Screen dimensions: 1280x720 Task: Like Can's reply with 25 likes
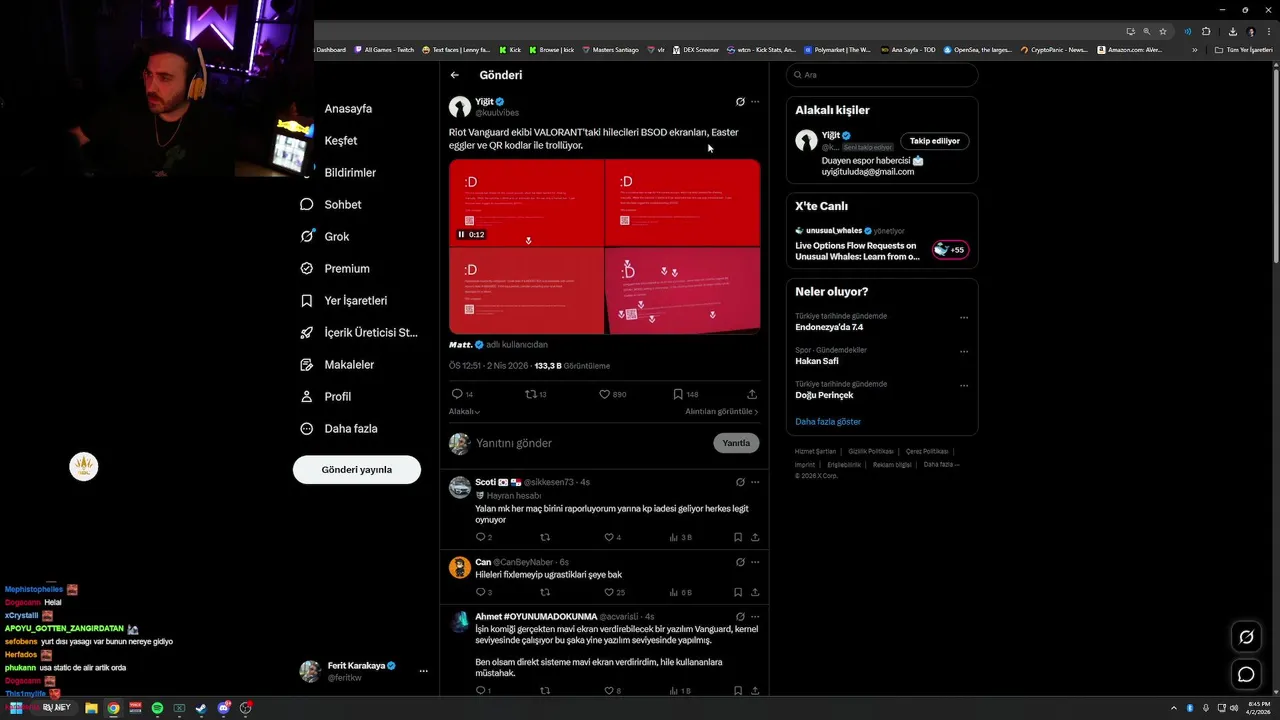pos(609,592)
